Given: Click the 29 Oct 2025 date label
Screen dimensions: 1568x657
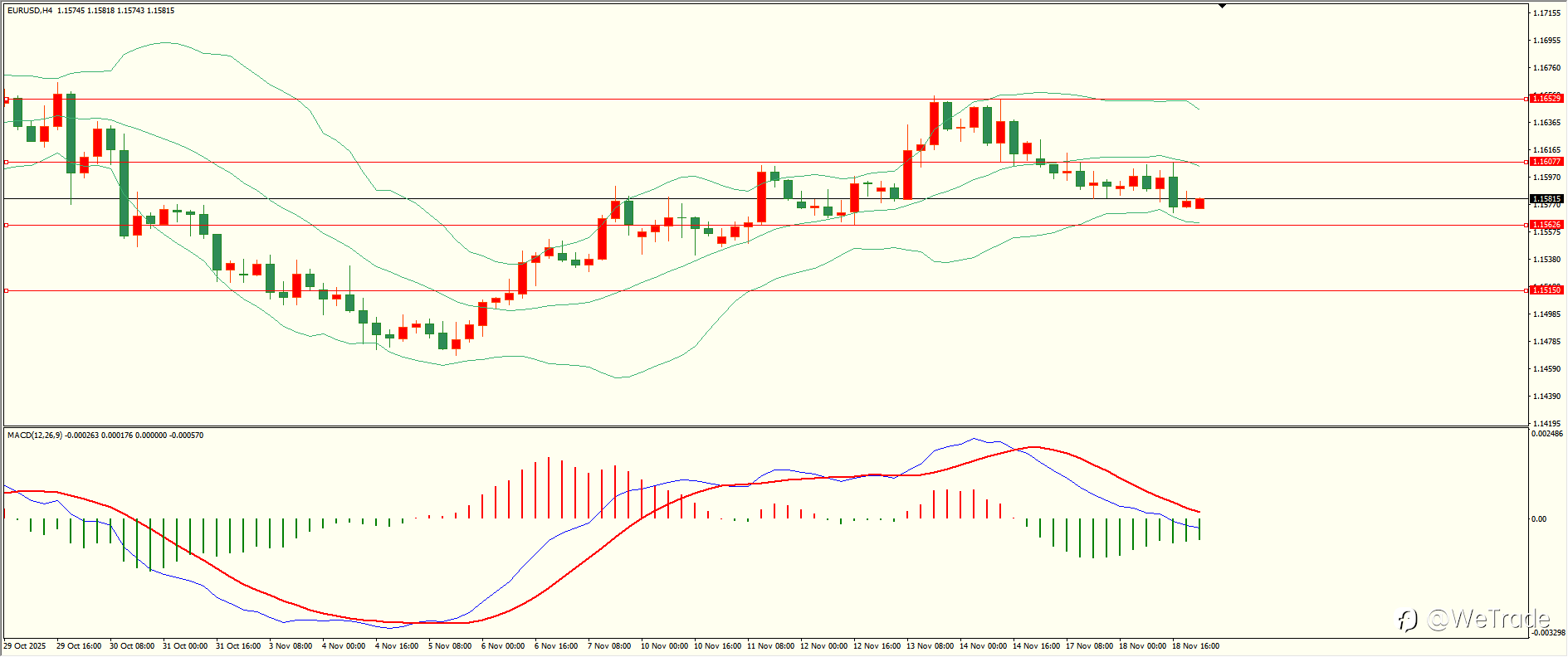Looking at the screenshot, I should [x=25, y=646].
